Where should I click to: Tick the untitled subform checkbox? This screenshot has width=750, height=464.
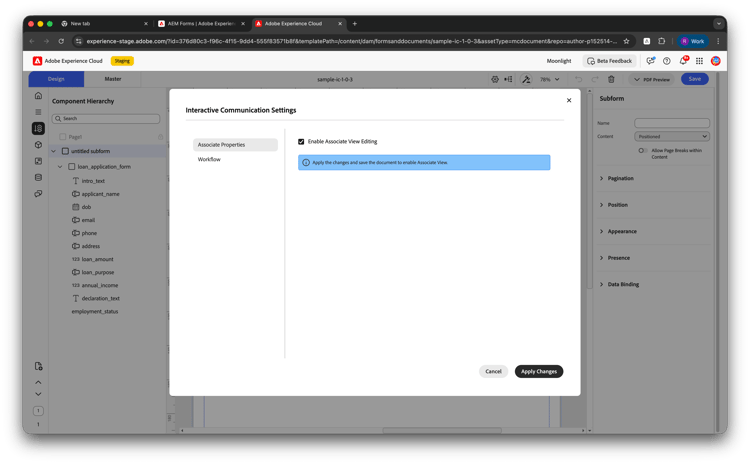tap(66, 151)
